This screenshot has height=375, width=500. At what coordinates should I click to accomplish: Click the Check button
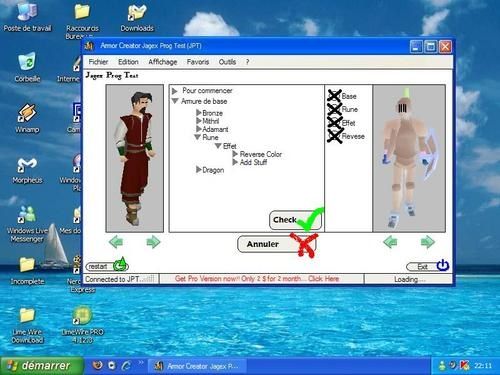[x=295, y=220]
